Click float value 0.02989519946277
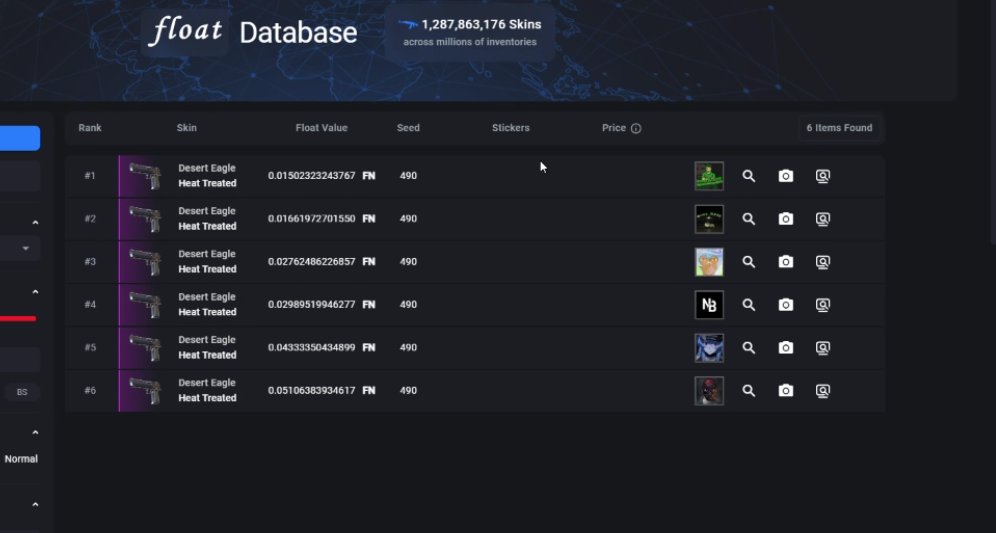This screenshot has width=996, height=533. pyautogui.click(x=311, y=304)
